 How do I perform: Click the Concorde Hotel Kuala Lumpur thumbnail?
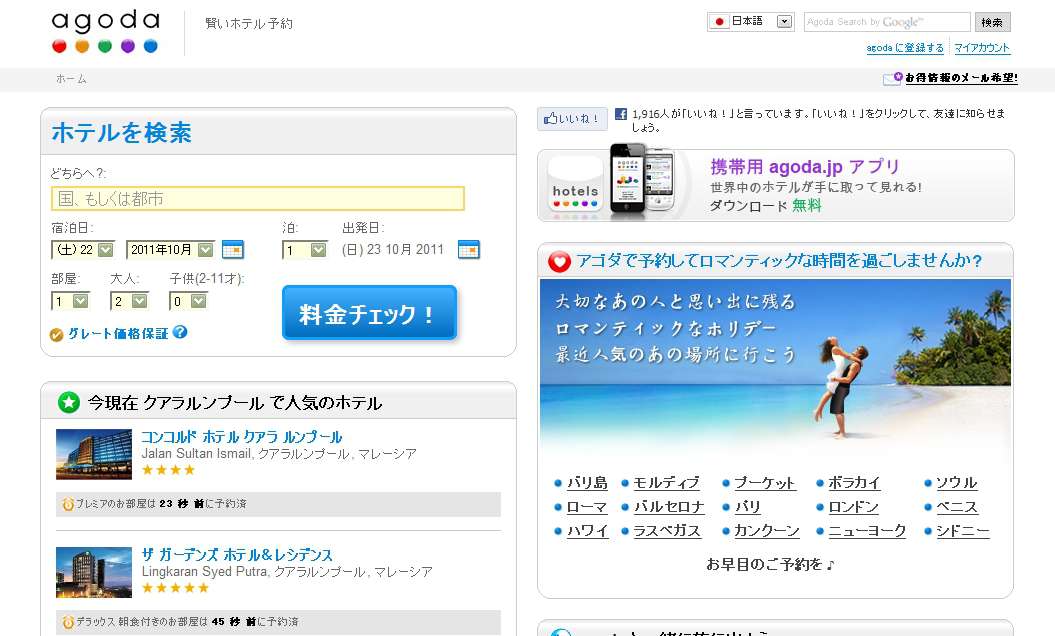click(x=94, y=455)
